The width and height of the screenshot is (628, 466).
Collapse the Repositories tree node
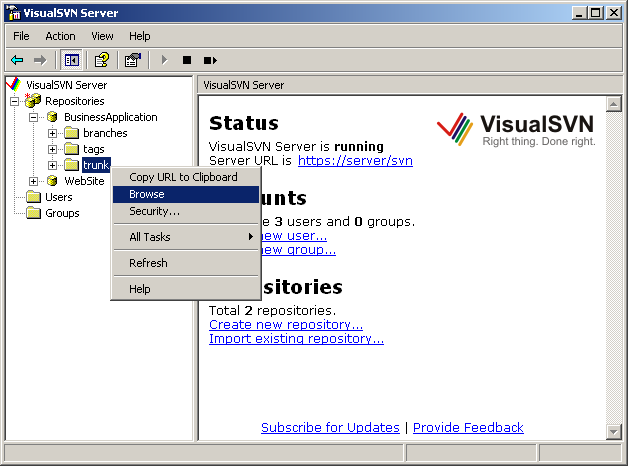(14, 101)
